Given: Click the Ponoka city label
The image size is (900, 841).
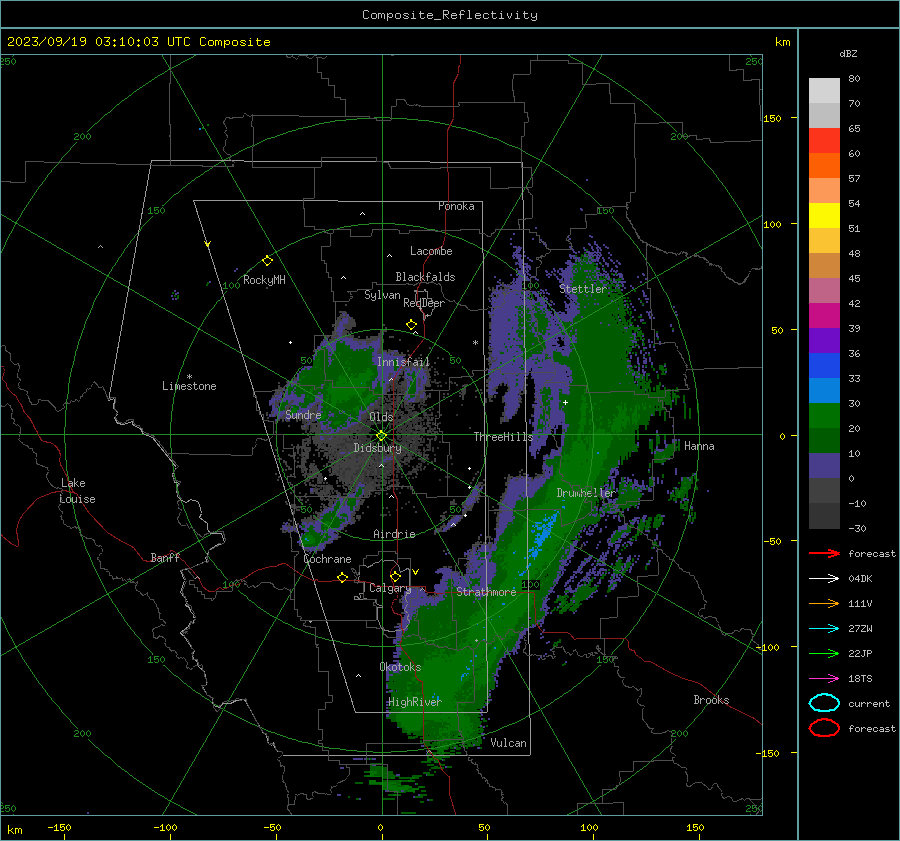Looking at the screenshot, I should click(456, 206).
